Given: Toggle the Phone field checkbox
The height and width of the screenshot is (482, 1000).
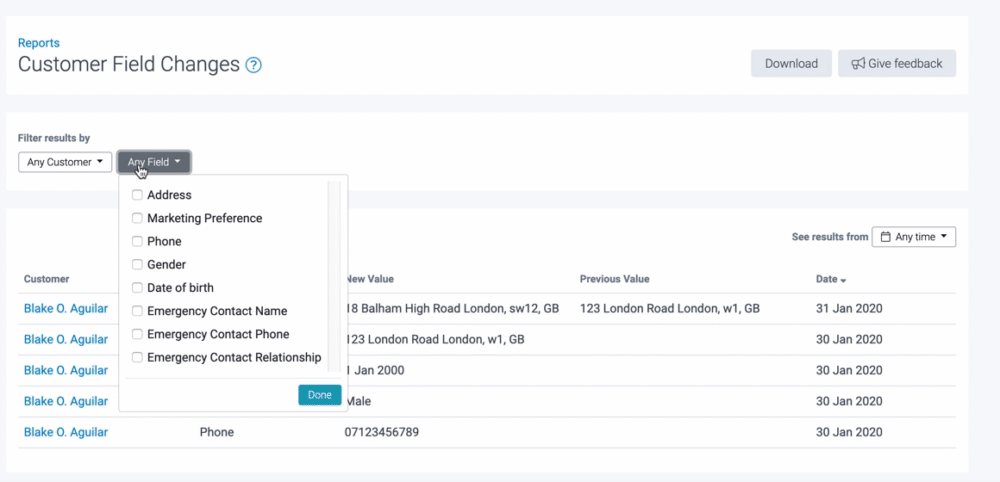Looking at the screenshot, I should (x=137, y=241).
